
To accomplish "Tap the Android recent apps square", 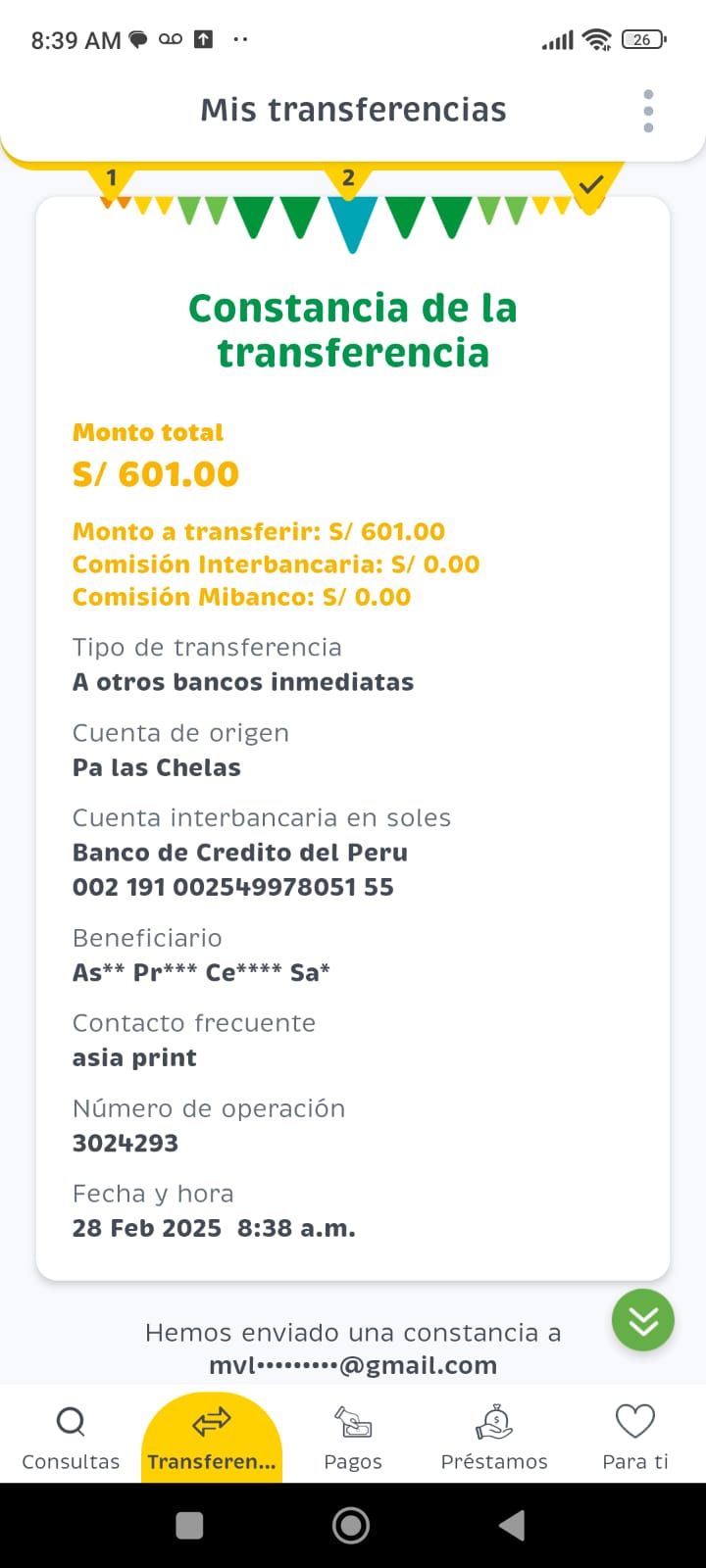I will [189, 1525].
